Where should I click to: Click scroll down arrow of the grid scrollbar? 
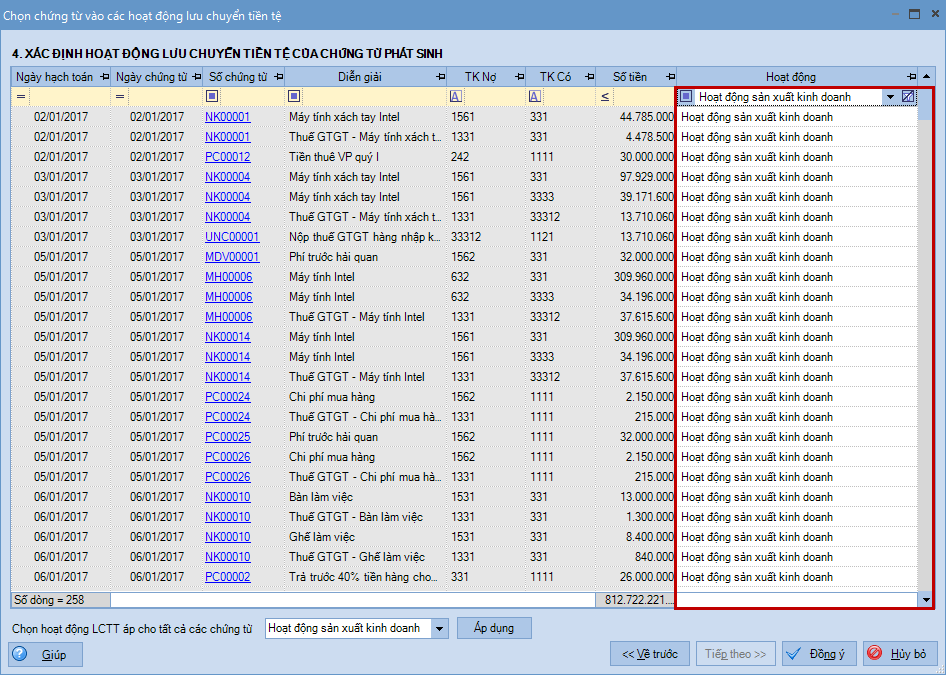(925, 600)
